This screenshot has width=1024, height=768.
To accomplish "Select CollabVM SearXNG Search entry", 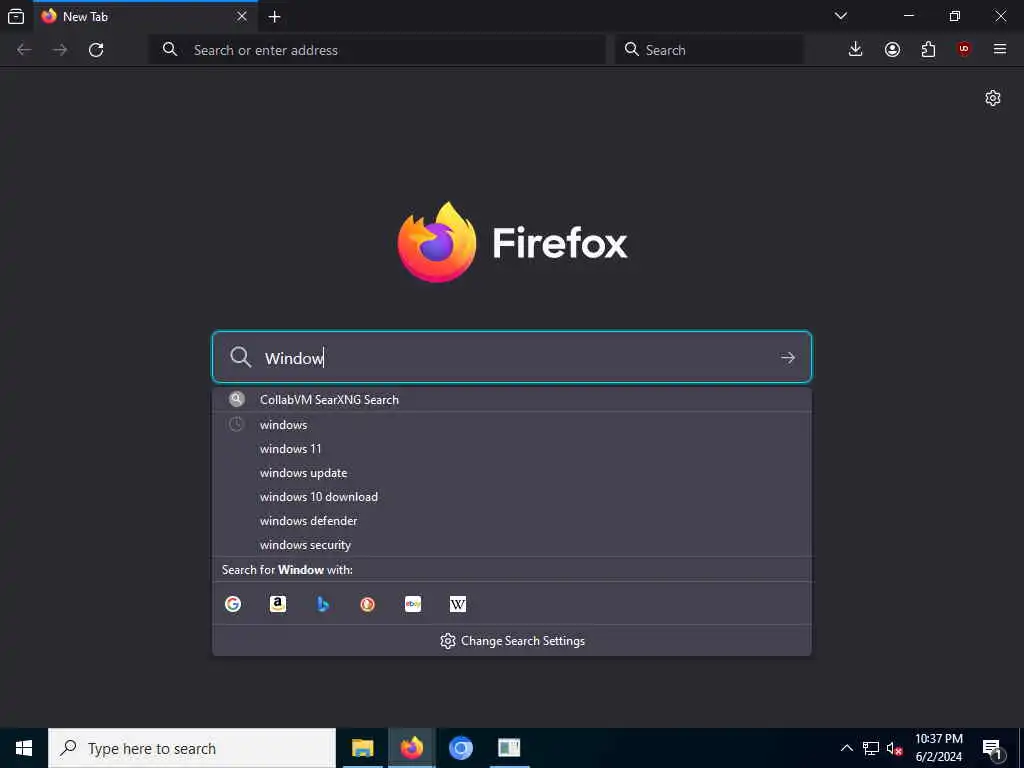I will [512, 400].
